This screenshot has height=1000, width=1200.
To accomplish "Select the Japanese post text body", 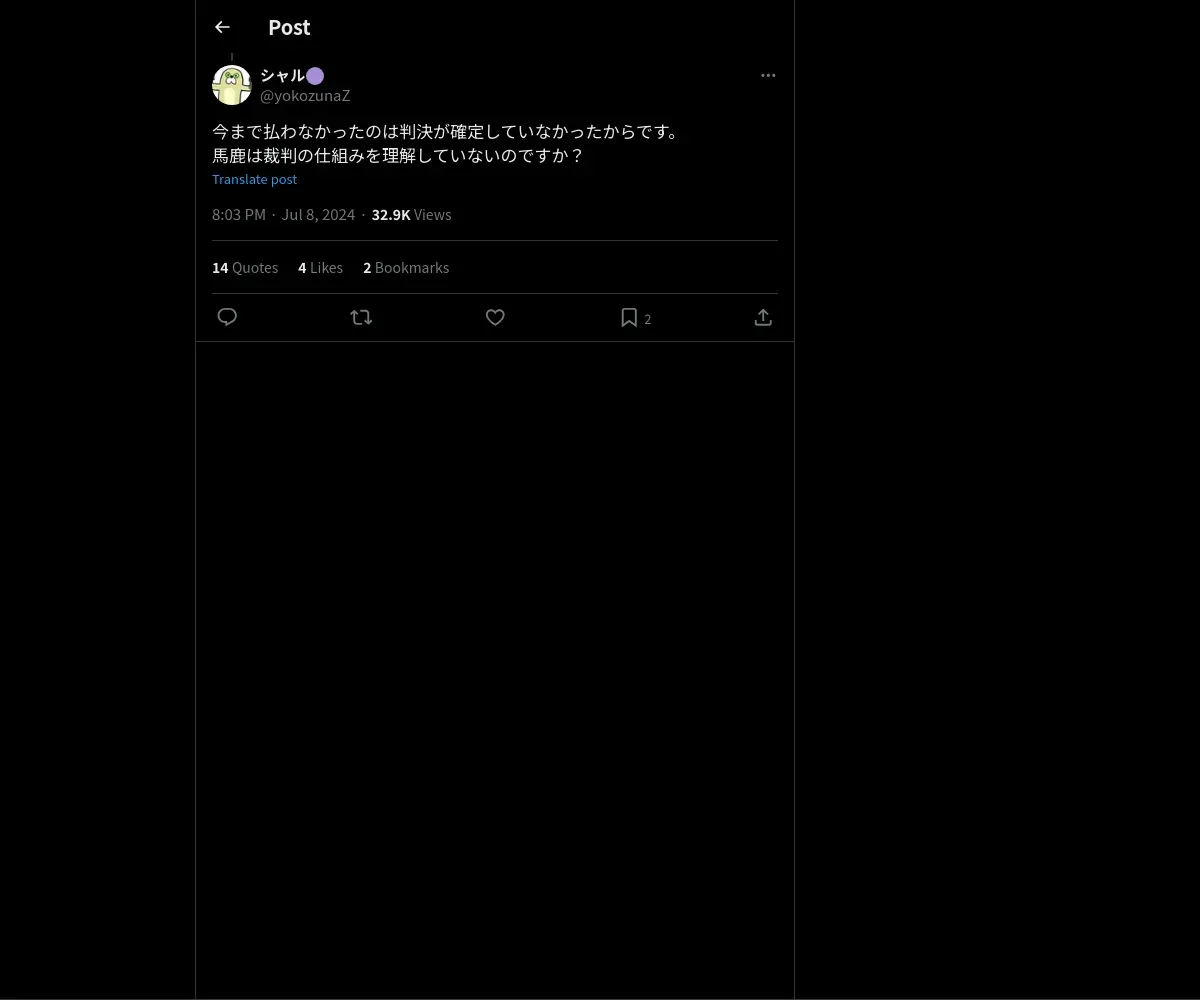I will click(x=446, y=143).
